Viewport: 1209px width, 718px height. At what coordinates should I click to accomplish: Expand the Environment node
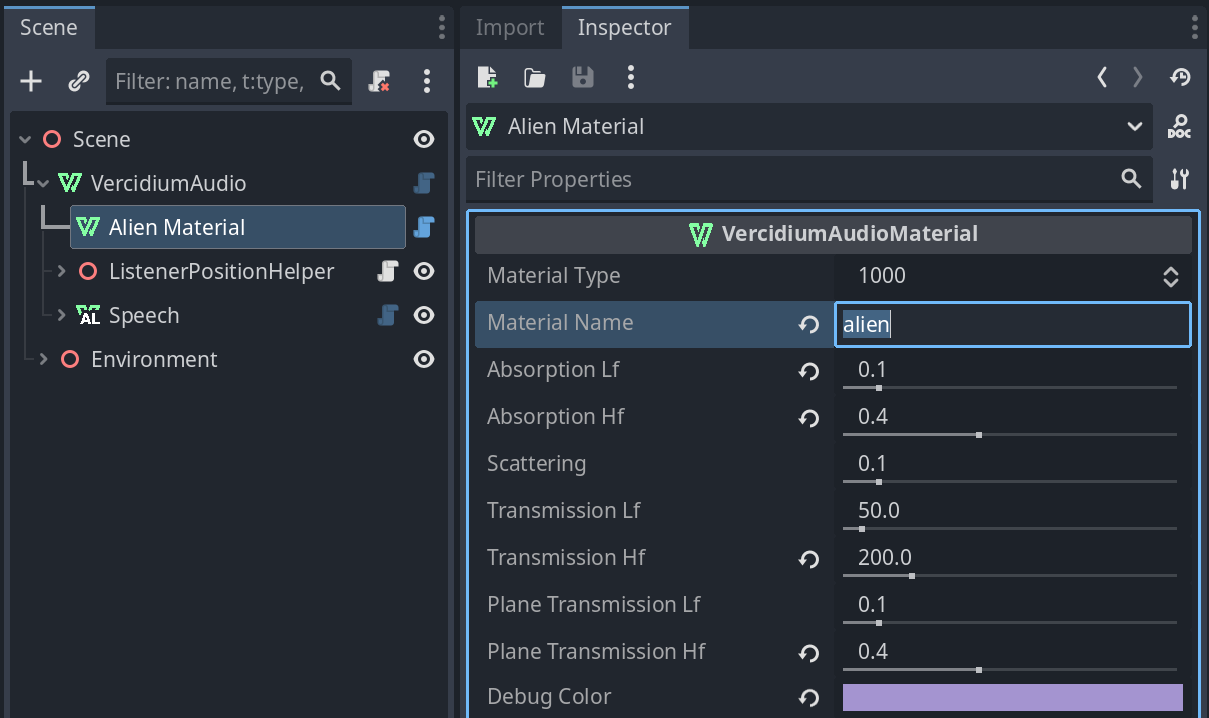[43, 359]
